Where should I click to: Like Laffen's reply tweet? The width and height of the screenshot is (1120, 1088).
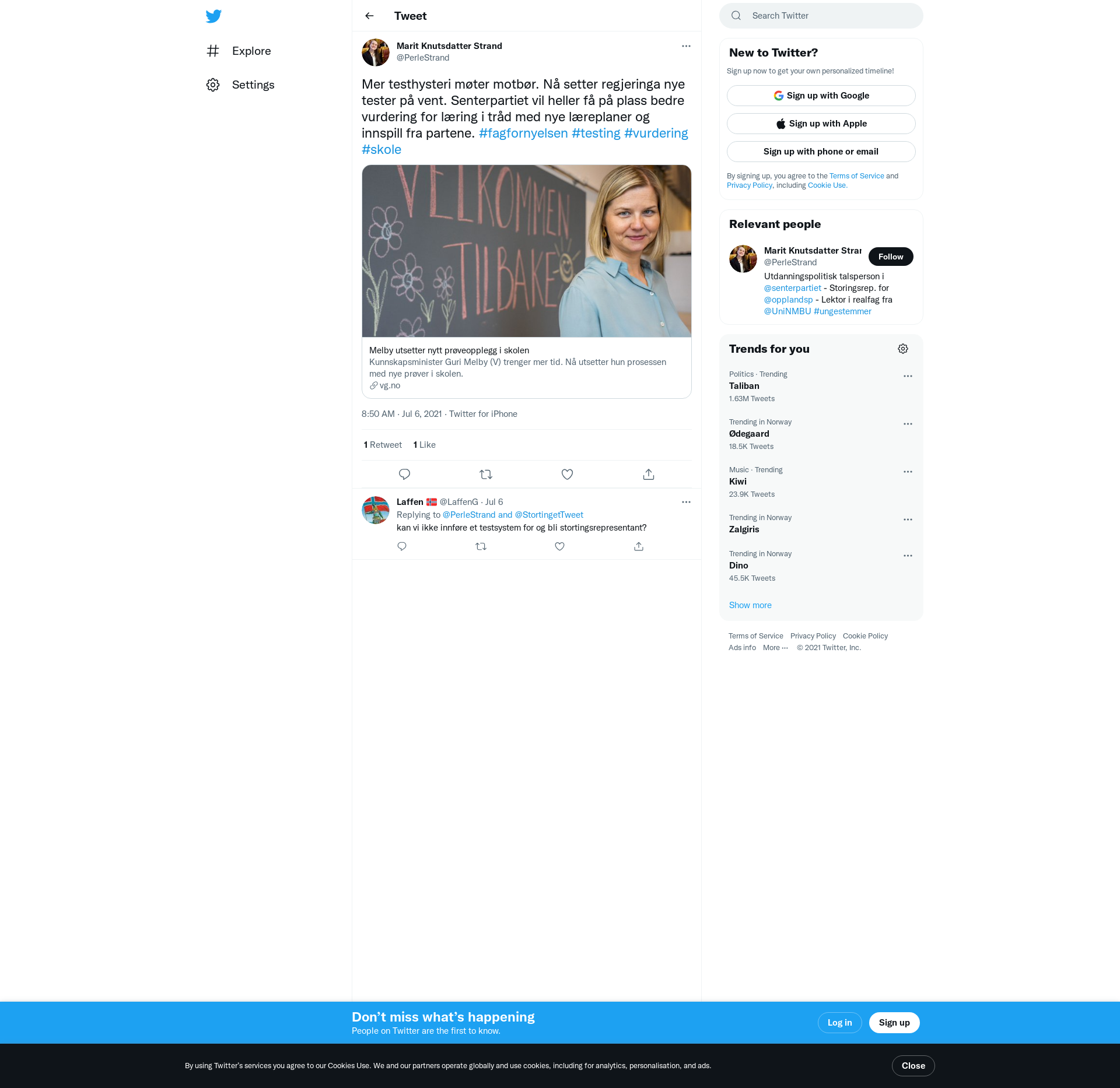559,546
